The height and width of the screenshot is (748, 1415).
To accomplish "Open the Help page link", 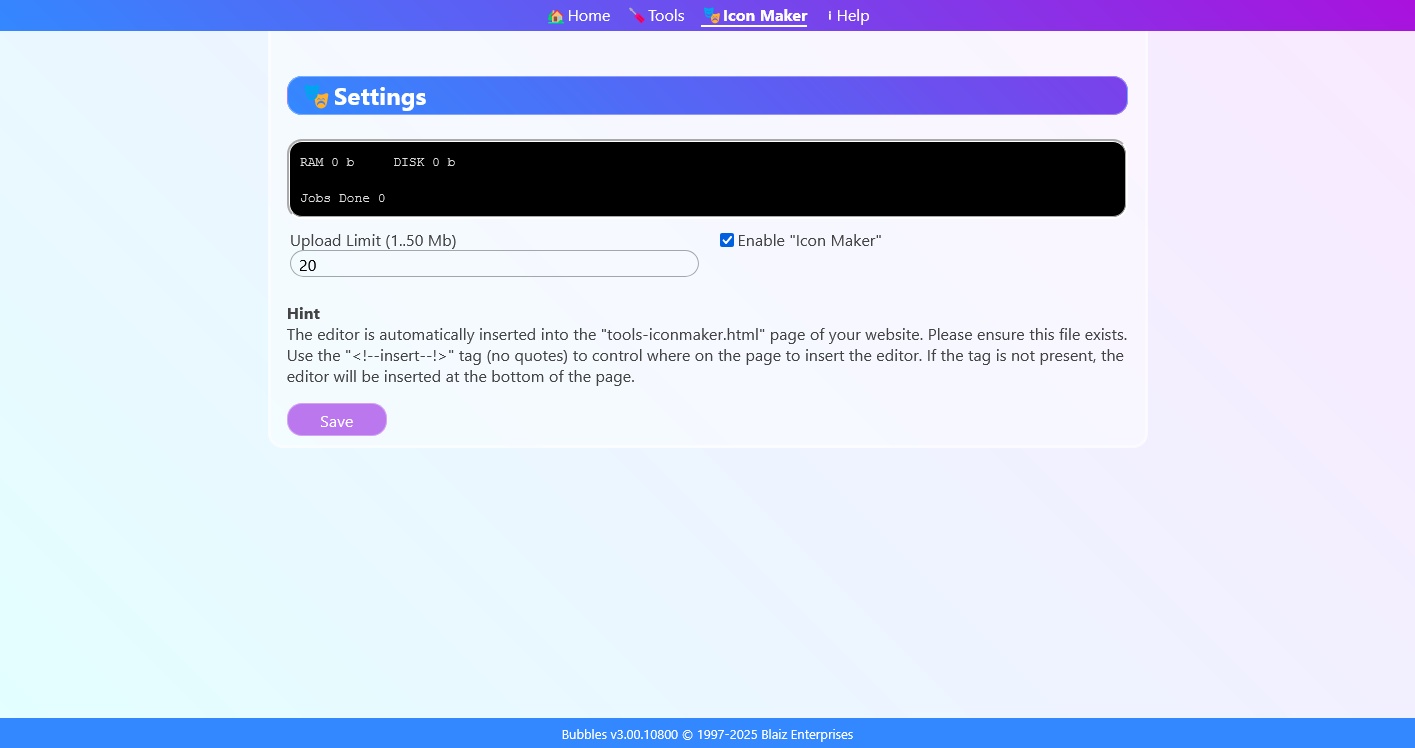I will [x=852, y=16].
